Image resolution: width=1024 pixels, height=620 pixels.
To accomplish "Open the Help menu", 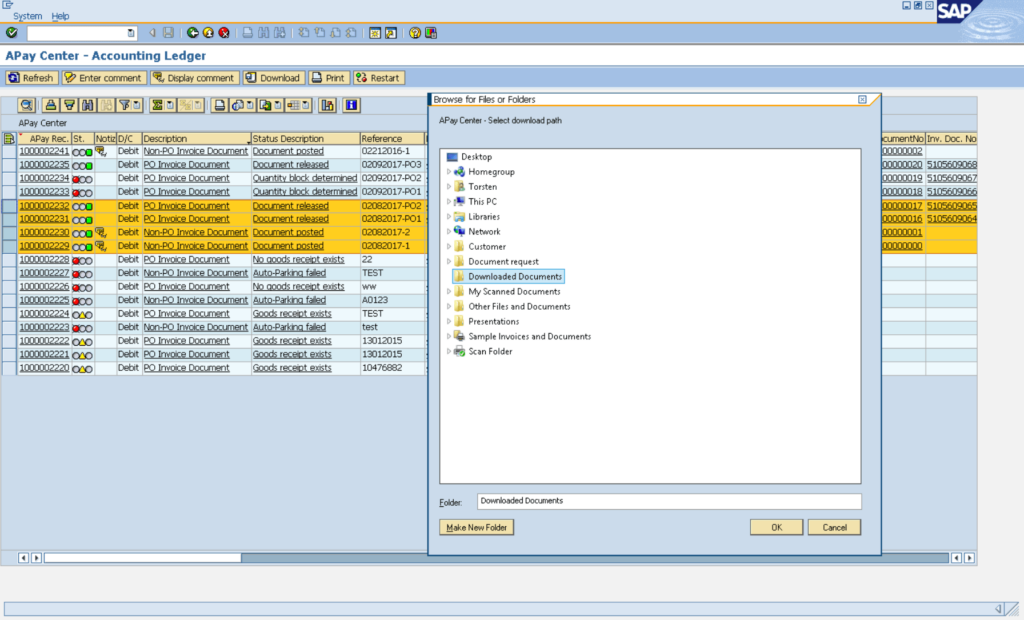I will pyautogui.click(x=60, y=16).
